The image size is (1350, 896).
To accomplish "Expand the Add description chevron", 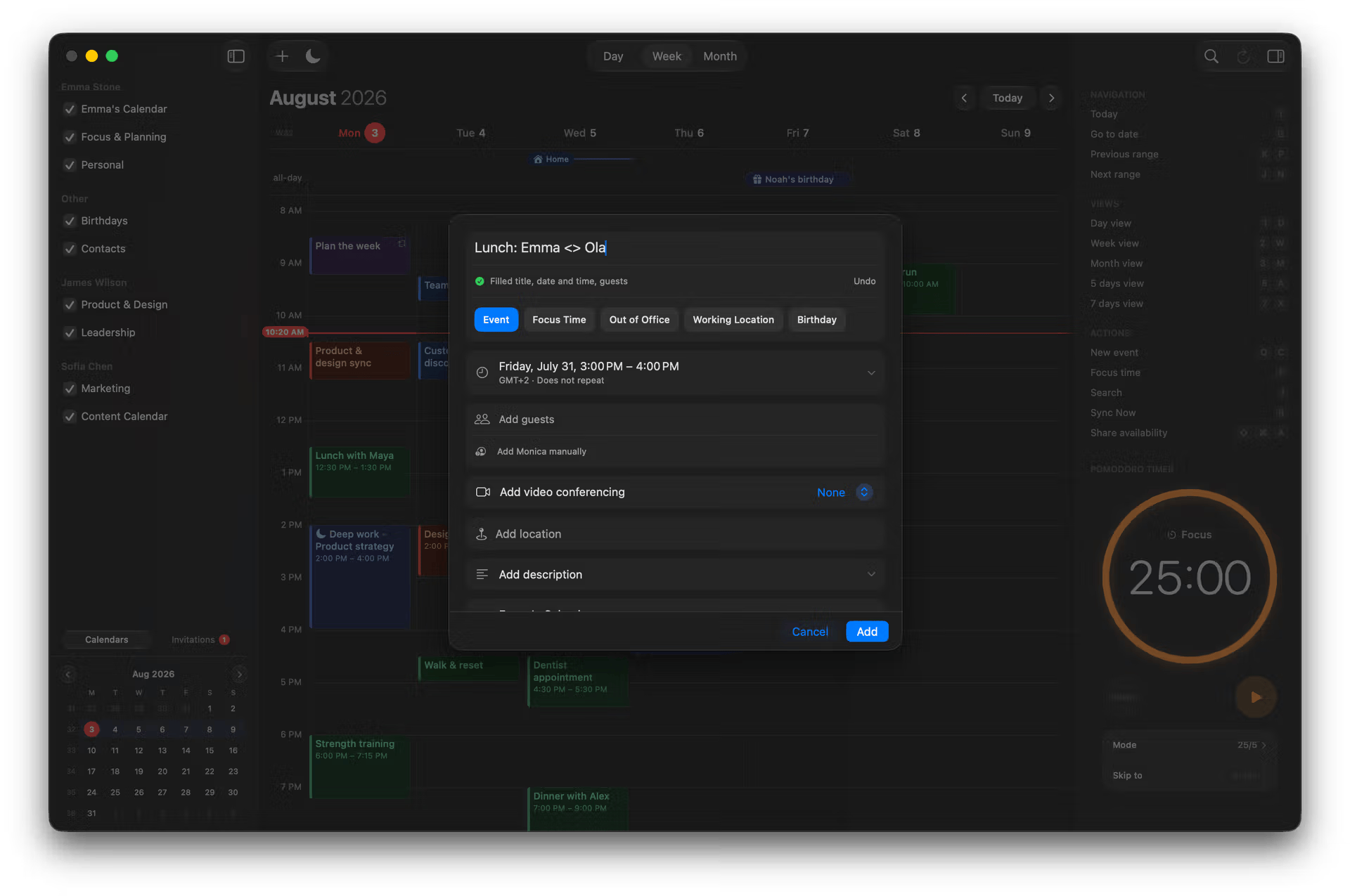I will pyautogui.click(x=871, y=575).
